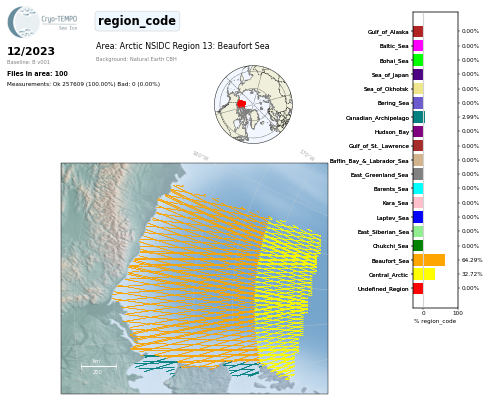The height and width of the screenshot is (410, 492).
Task: Click the yellow Central_Arctic legend bar
Action: coord(424,274)
